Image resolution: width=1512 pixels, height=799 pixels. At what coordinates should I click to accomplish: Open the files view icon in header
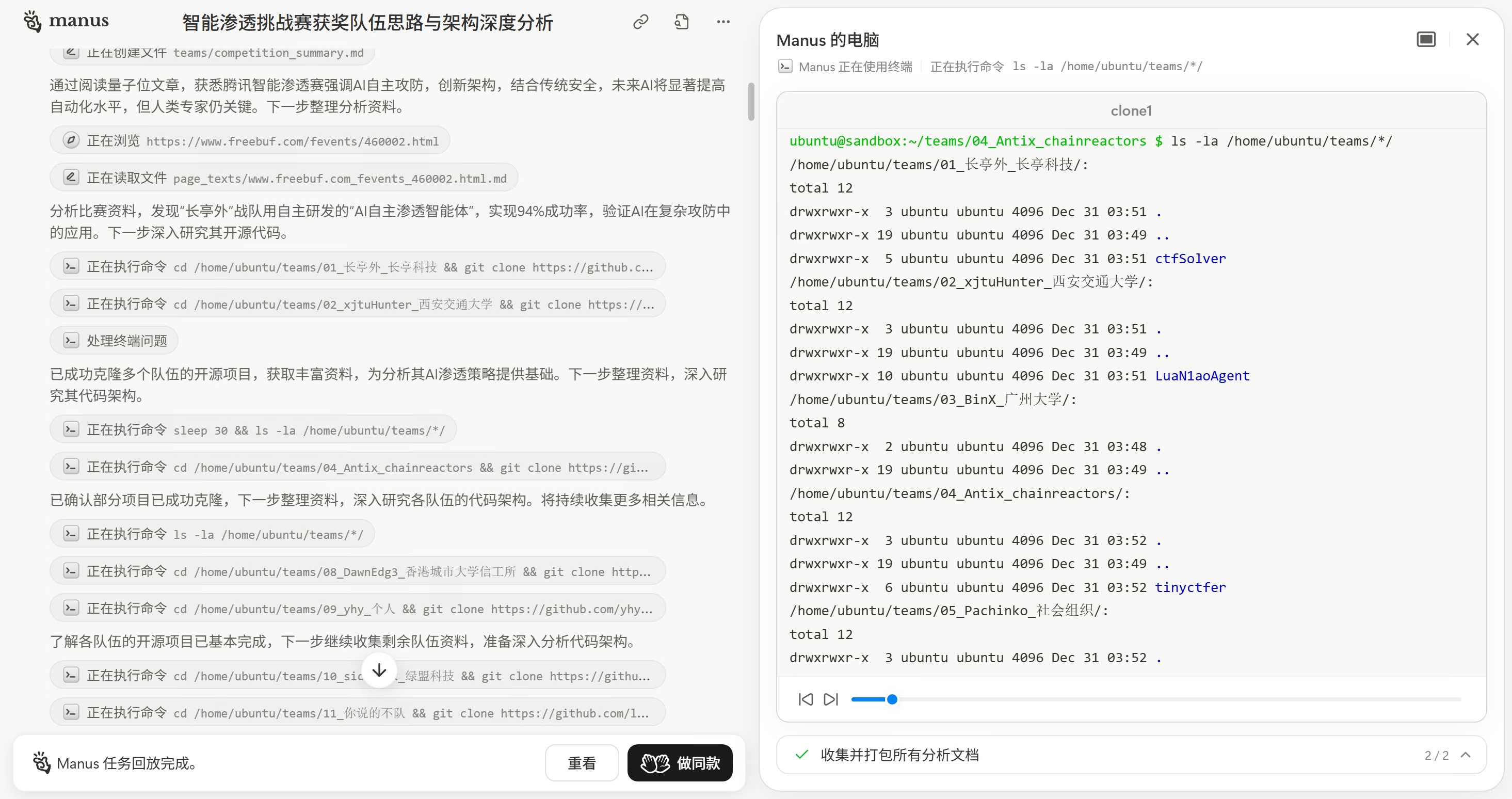tap(682, 22)
